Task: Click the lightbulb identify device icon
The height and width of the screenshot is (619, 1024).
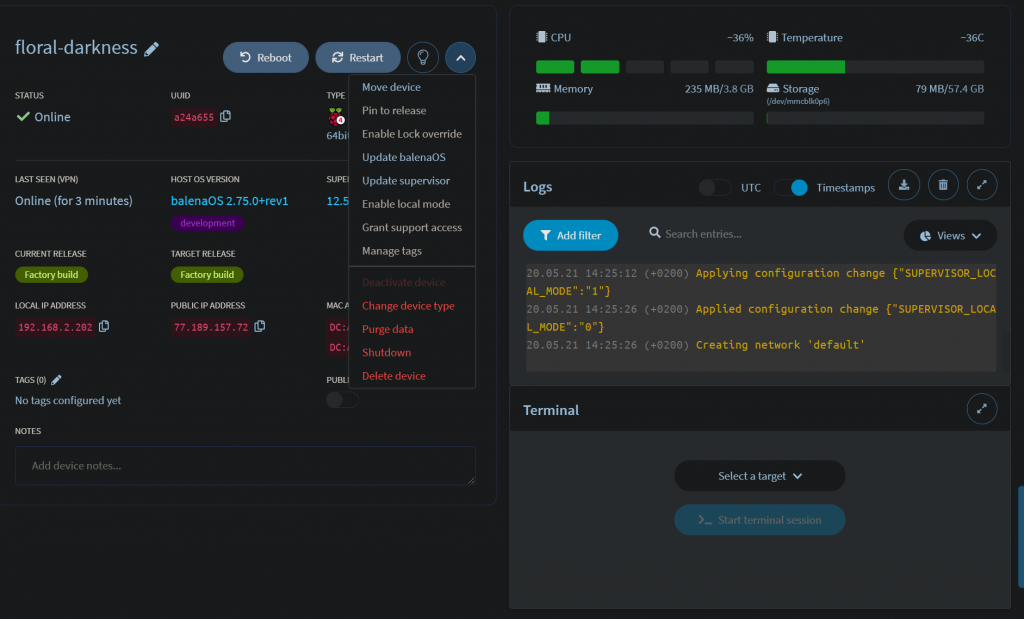Action: tap(423, 57)
